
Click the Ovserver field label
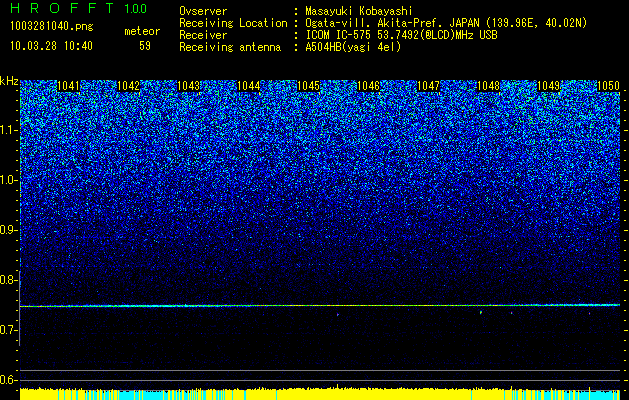(x=203, y=12)
